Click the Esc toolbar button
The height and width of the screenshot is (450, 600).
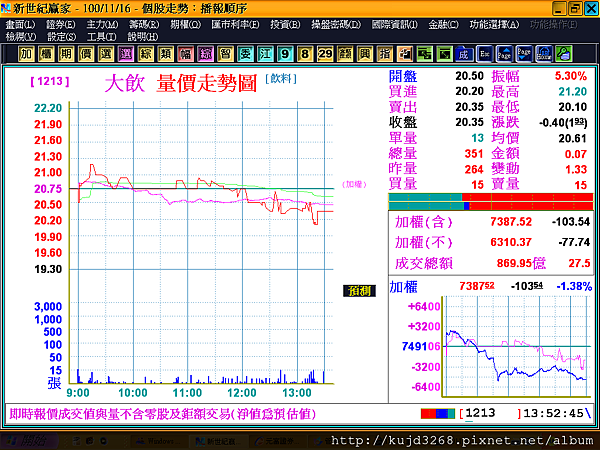pos(484,54)
